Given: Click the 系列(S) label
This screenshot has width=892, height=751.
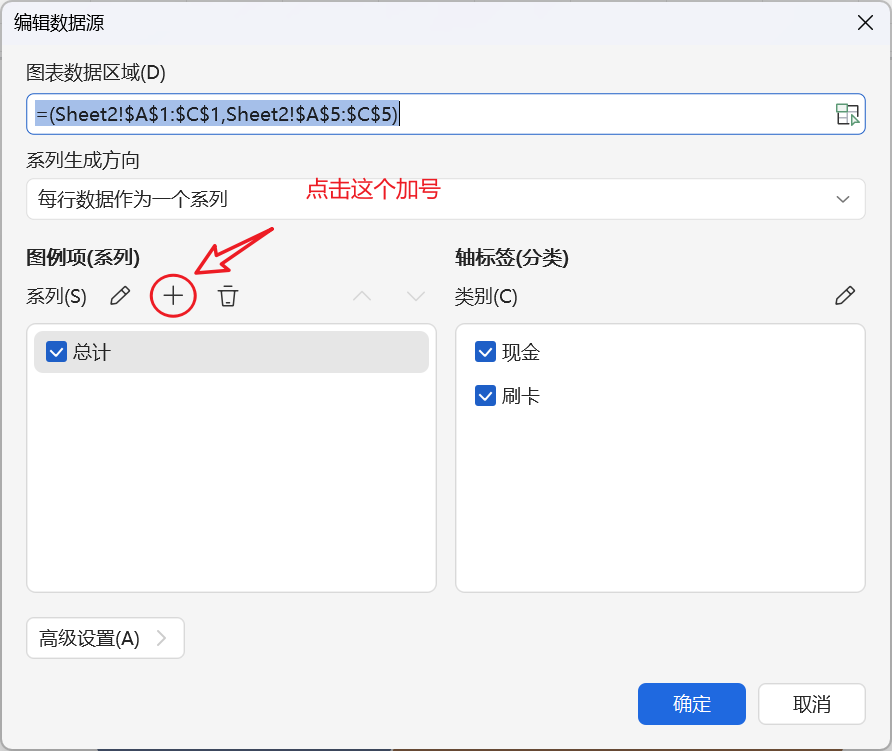Looking at the screenshot, I should pos(56,296).
